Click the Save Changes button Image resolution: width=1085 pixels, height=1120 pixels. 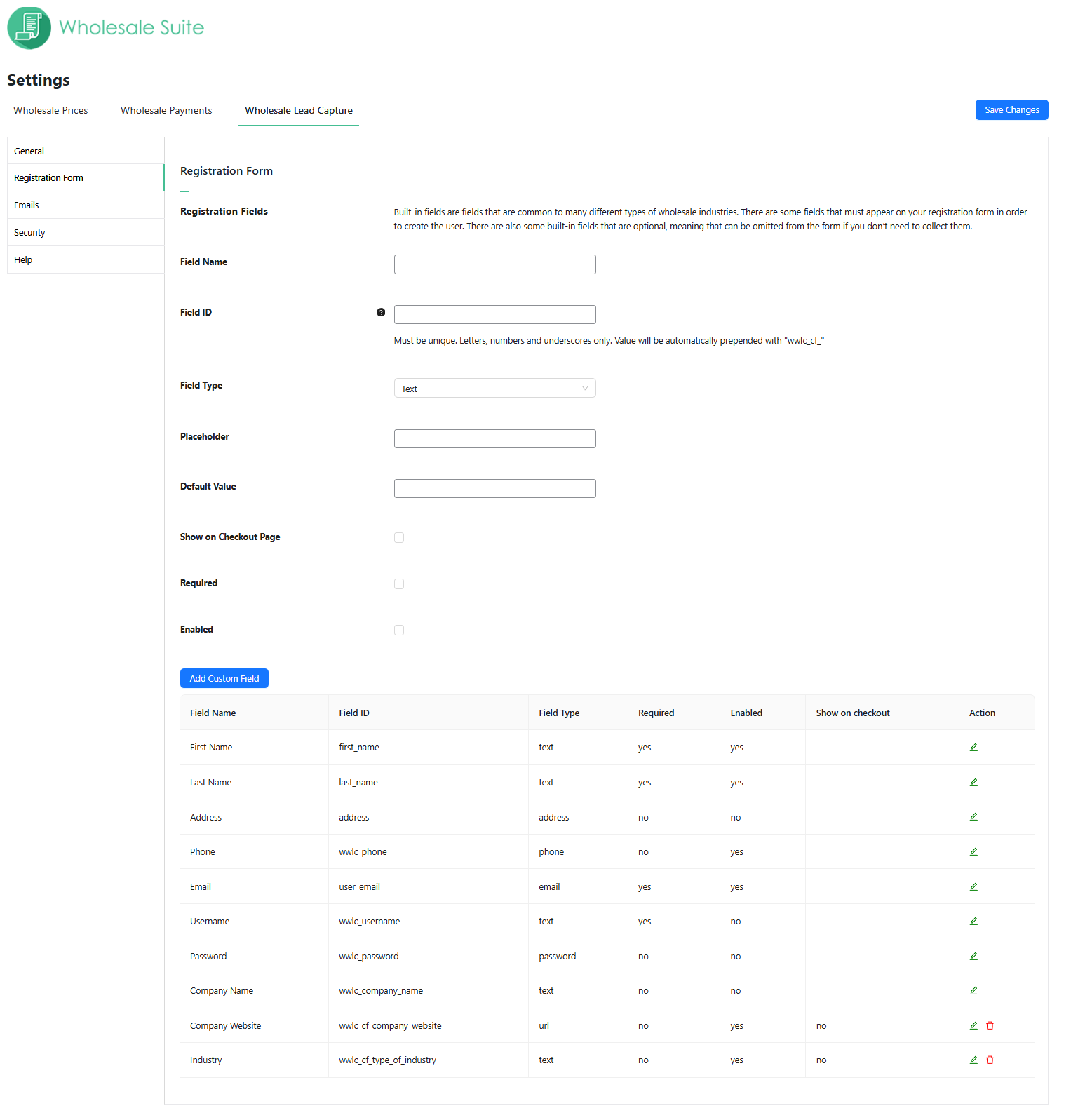[x=1011, y=110]
